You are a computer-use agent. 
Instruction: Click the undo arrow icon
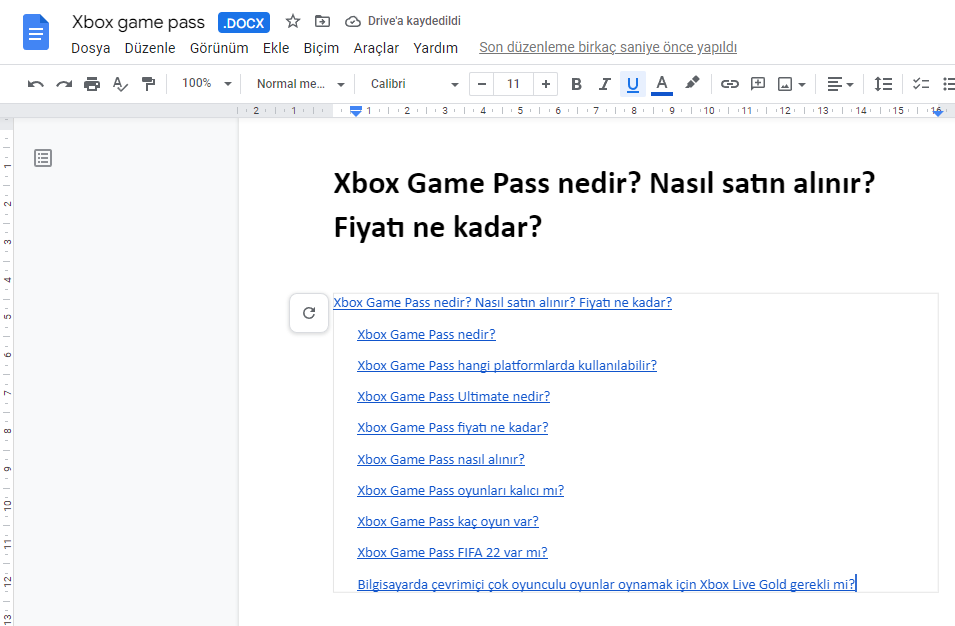click(x=36, y=84)
